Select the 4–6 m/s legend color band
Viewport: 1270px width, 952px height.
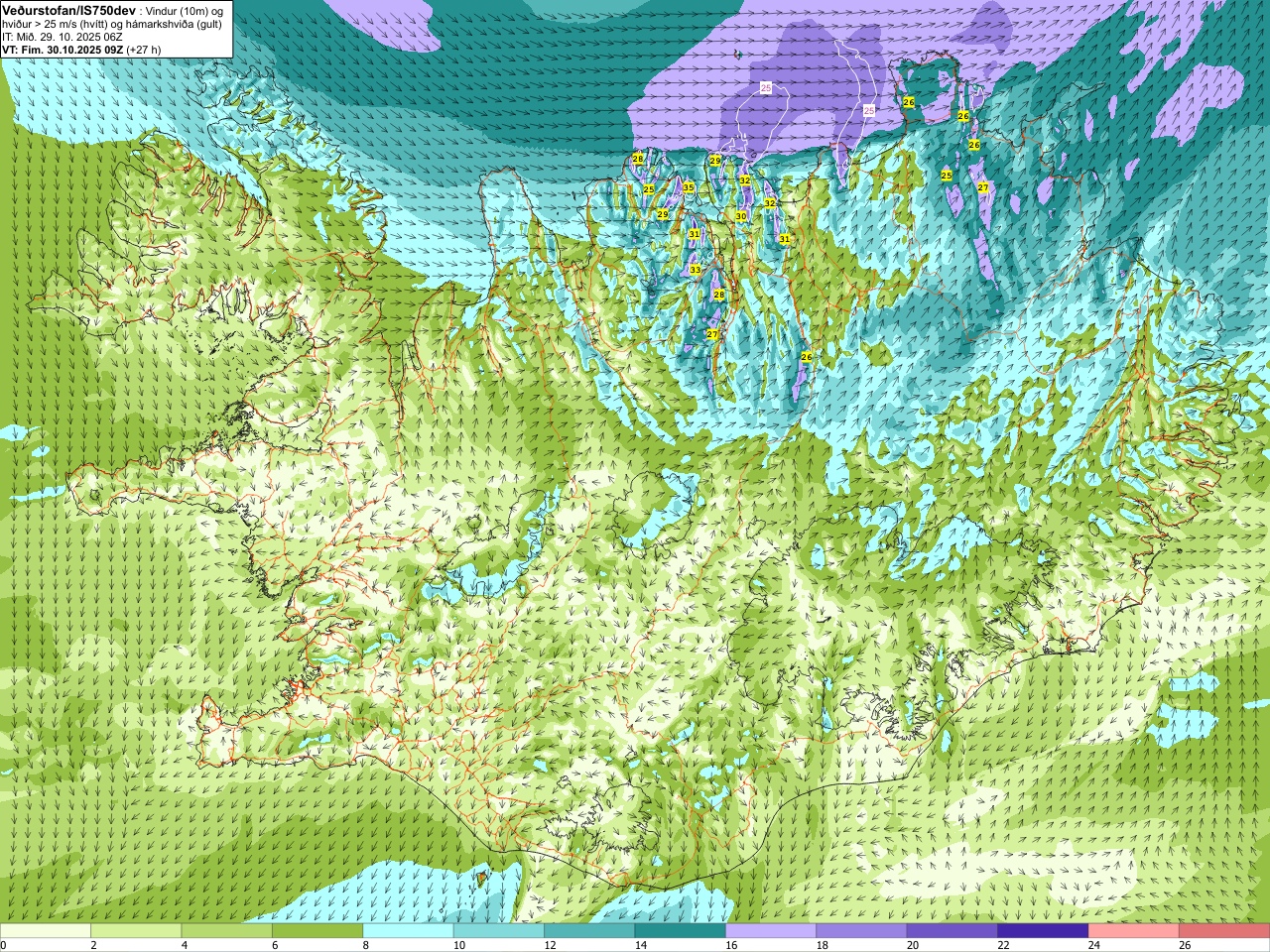(227, 931)
